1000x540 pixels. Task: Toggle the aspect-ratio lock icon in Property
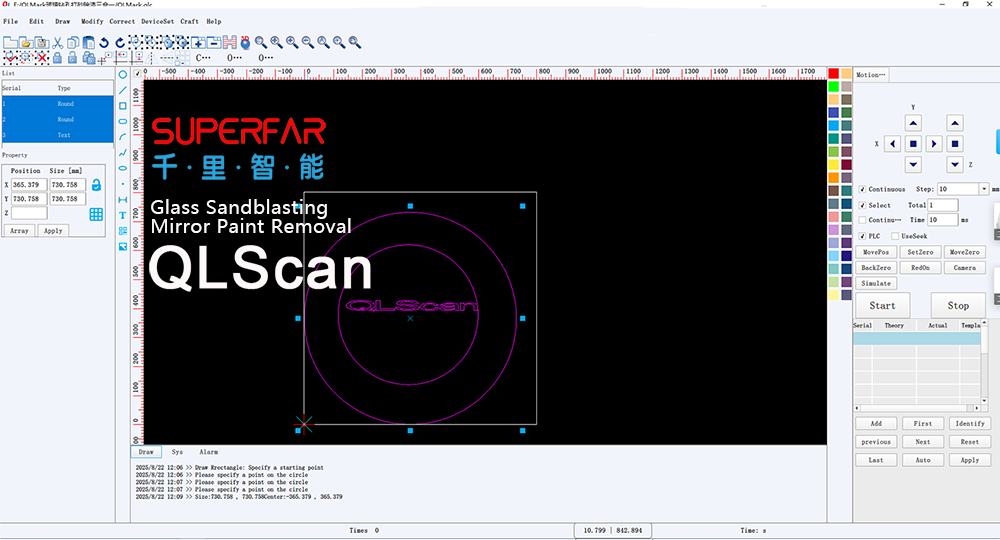click(96, 185)
